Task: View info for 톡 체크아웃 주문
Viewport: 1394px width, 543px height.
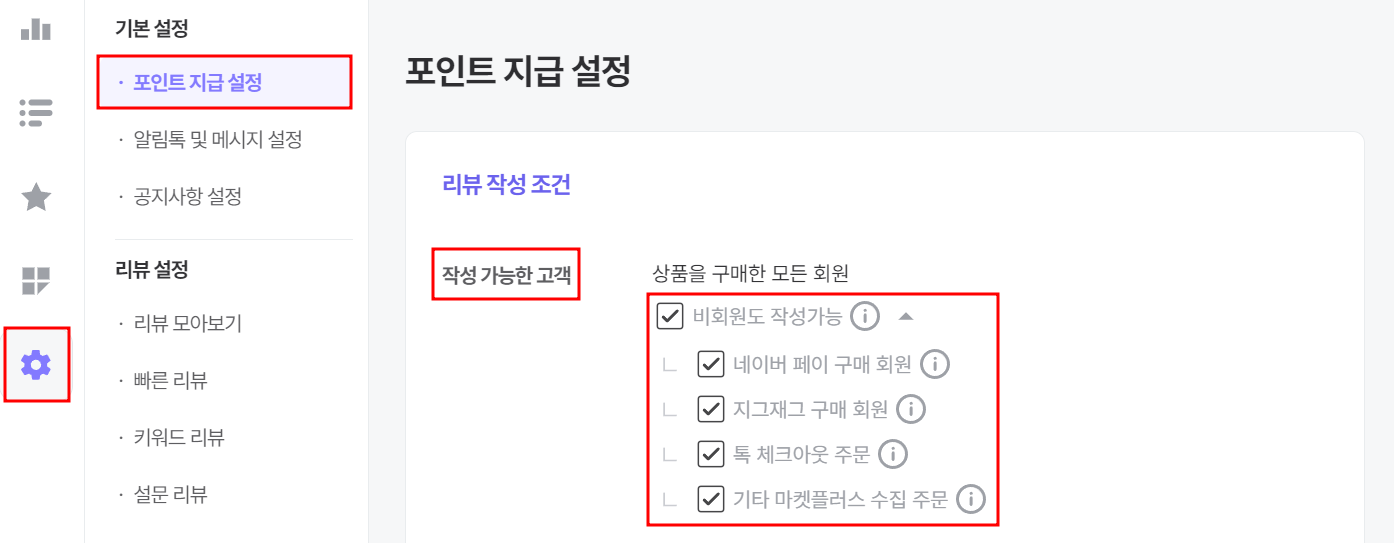Action: tap(892, 454)
